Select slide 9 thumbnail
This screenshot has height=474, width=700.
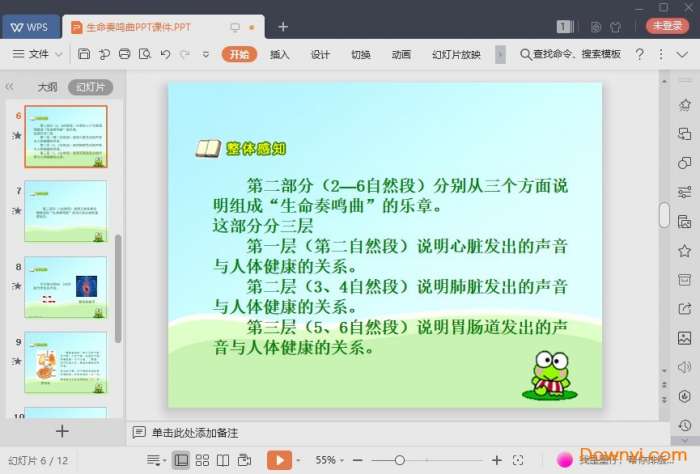(x=66, y=362)
